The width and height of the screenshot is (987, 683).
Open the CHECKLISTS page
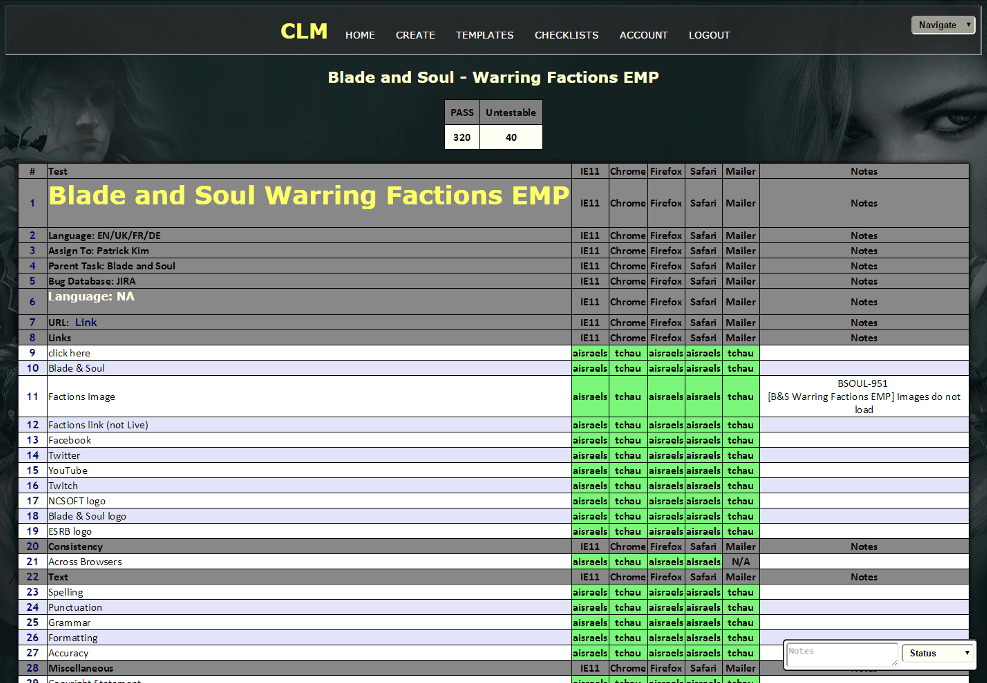coord(567,35)
